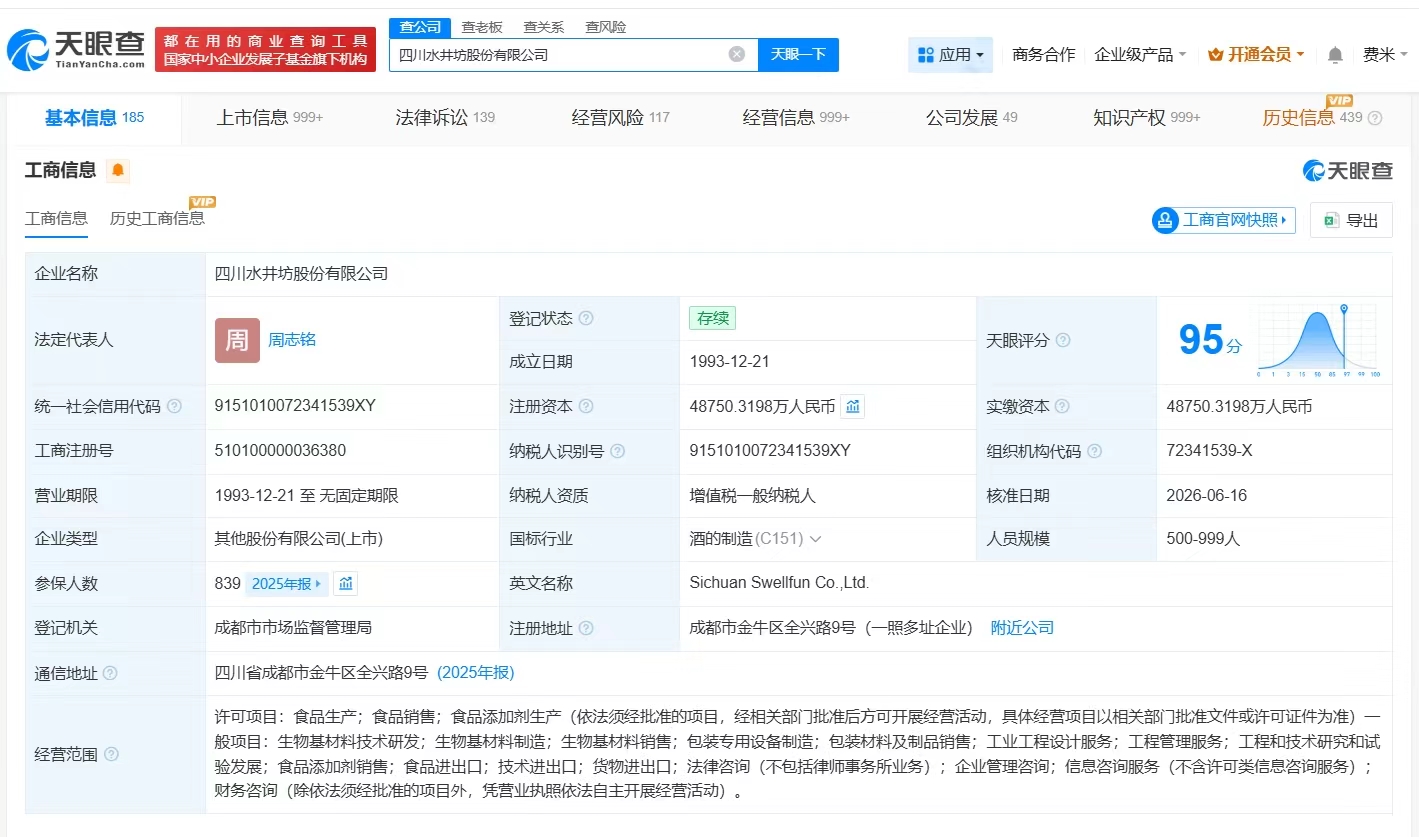Screen dimensions: 1419x837
Task: Open help icon next to 纳税人识别号
Action: [618, 451]
